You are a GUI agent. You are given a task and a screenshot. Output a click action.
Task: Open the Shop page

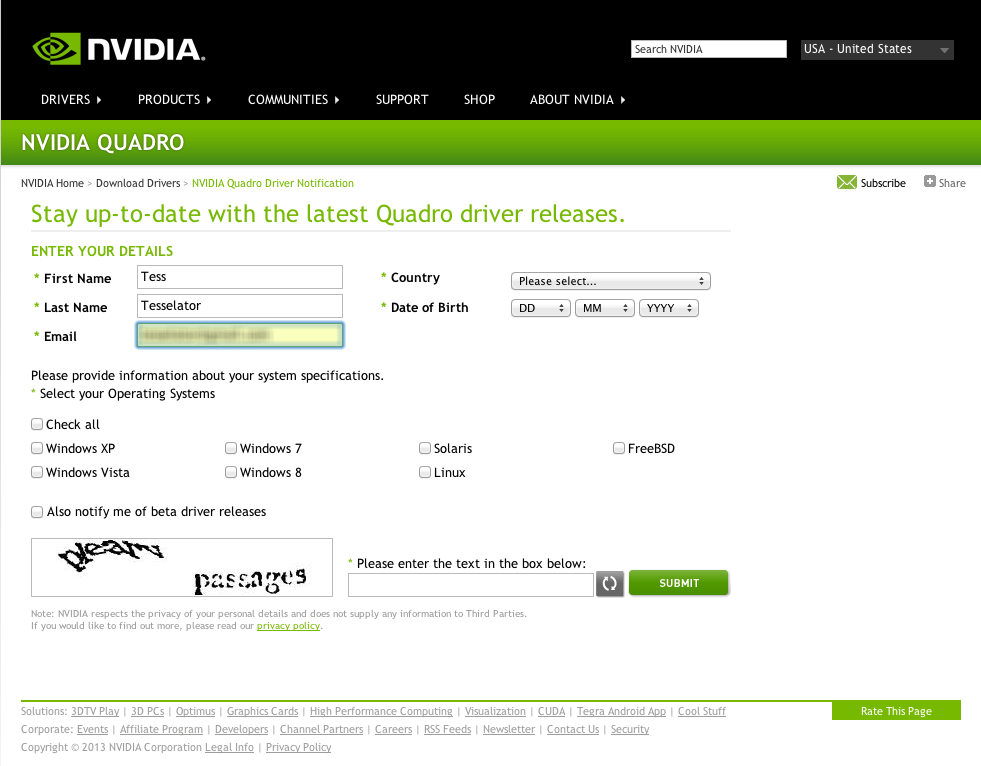[479, 100]
